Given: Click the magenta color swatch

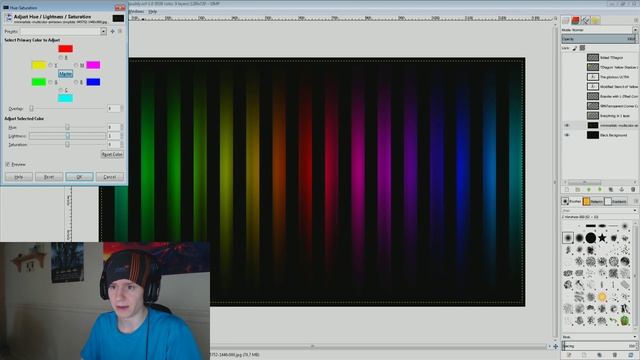Looking at the screenshot, I should point(93,65).
